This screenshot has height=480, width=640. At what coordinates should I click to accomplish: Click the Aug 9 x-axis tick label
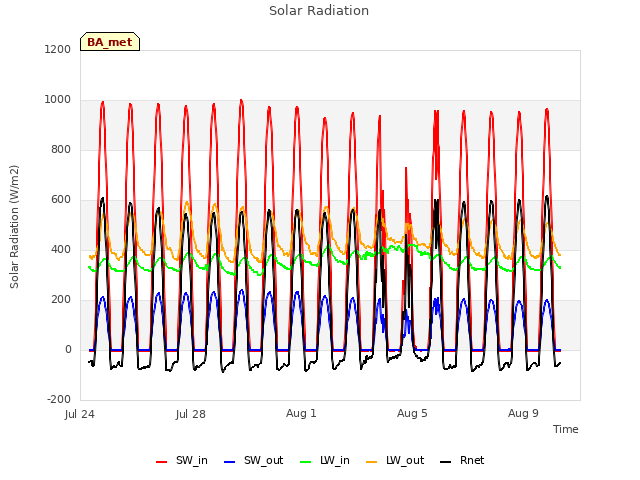(x=523, y=413)
